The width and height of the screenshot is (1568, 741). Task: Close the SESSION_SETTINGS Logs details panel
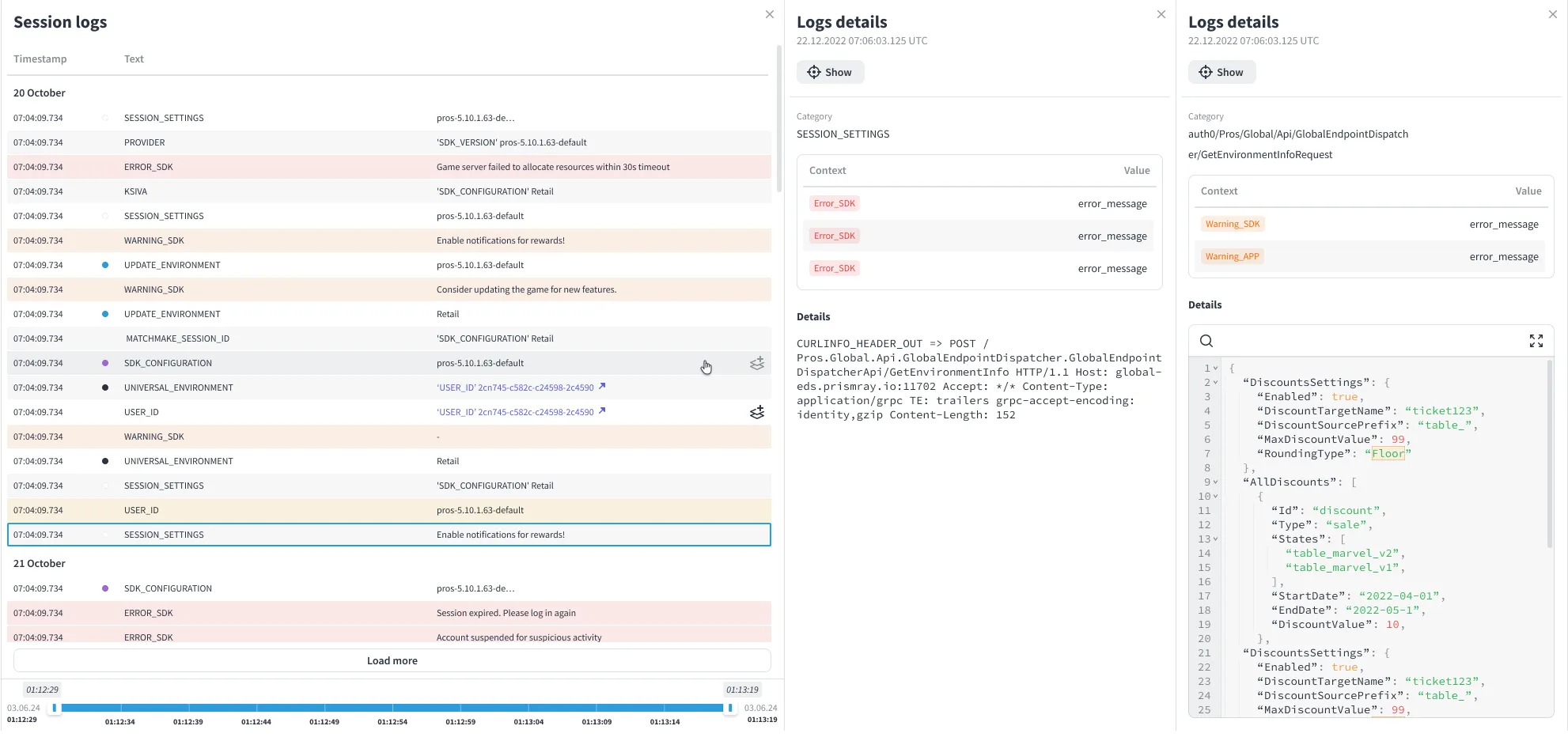1161,14
